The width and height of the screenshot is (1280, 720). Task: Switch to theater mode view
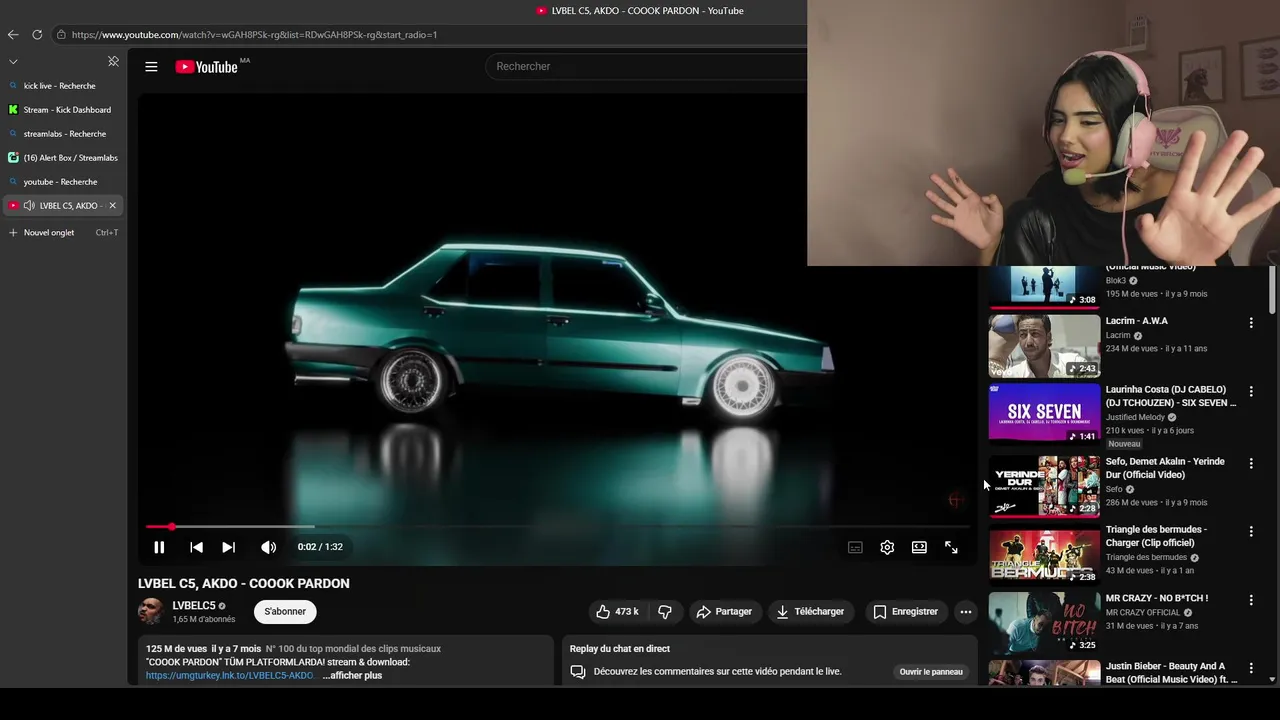(x=919, y=547)
